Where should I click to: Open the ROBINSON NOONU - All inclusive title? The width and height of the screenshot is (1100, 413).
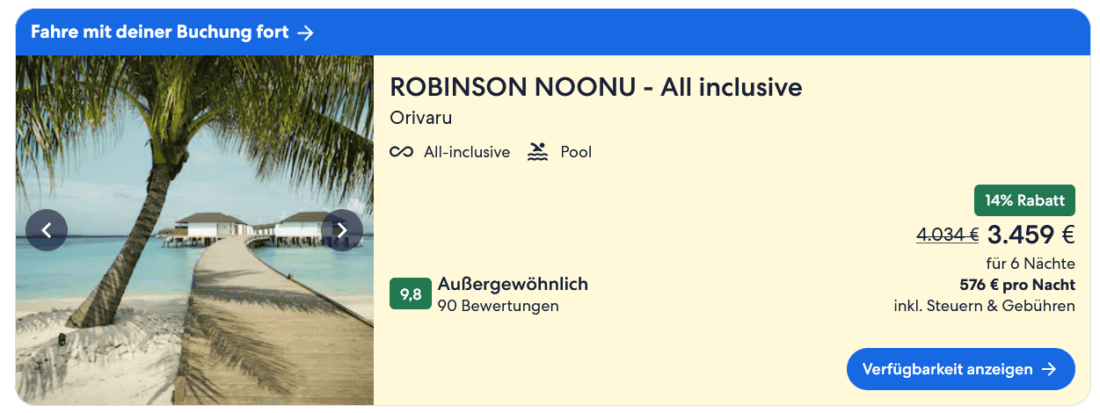tap(596, 87)
